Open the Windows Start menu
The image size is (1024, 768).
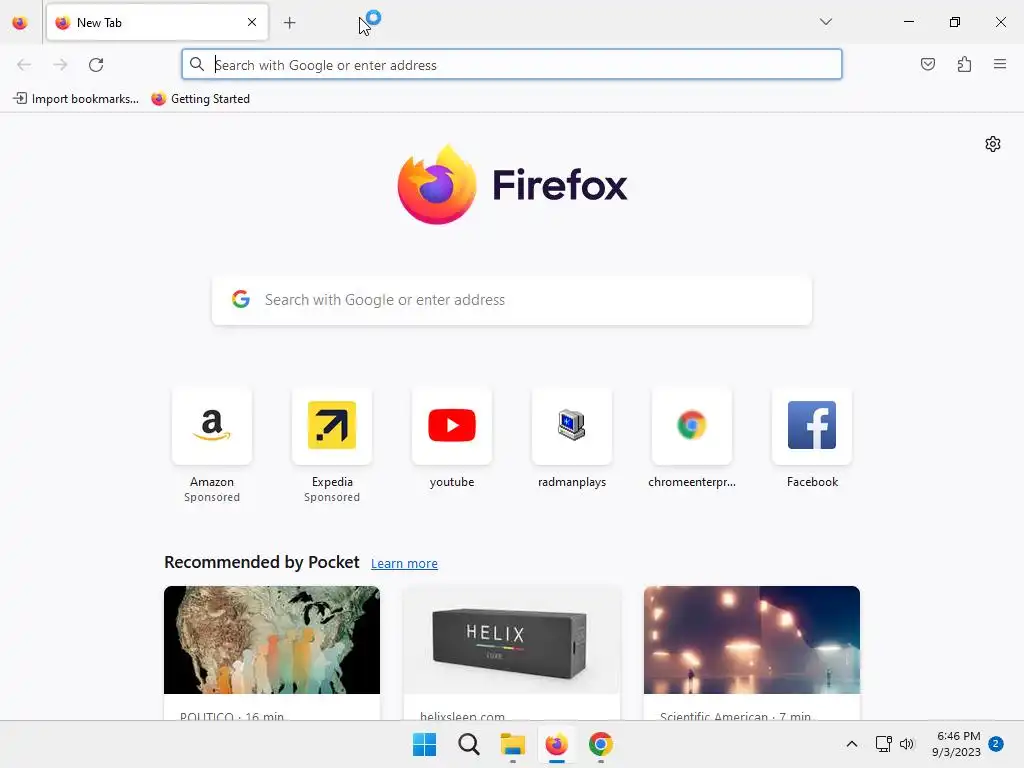tap(424, 744)
